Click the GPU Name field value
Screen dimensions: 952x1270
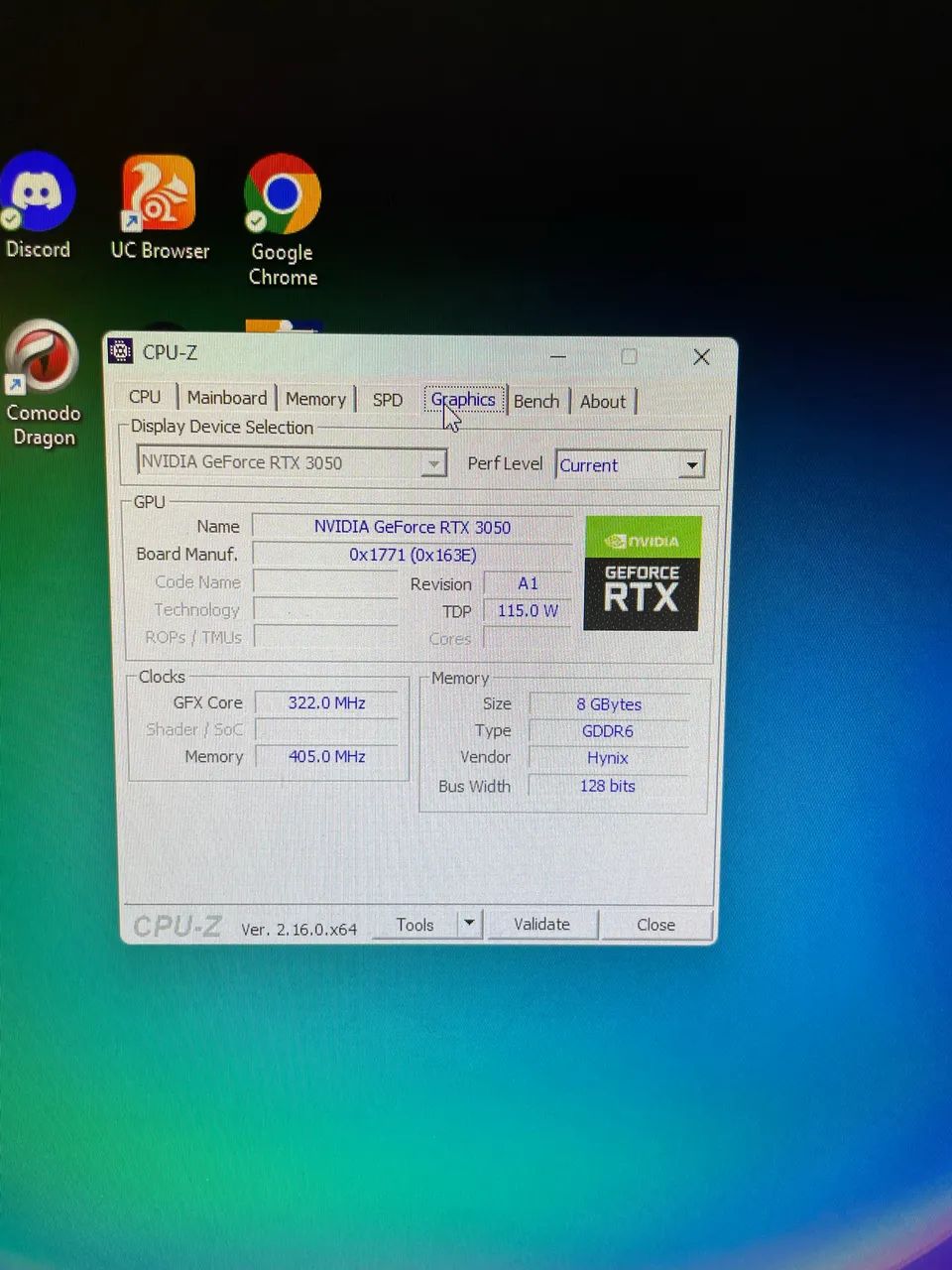tap(413, 527)
